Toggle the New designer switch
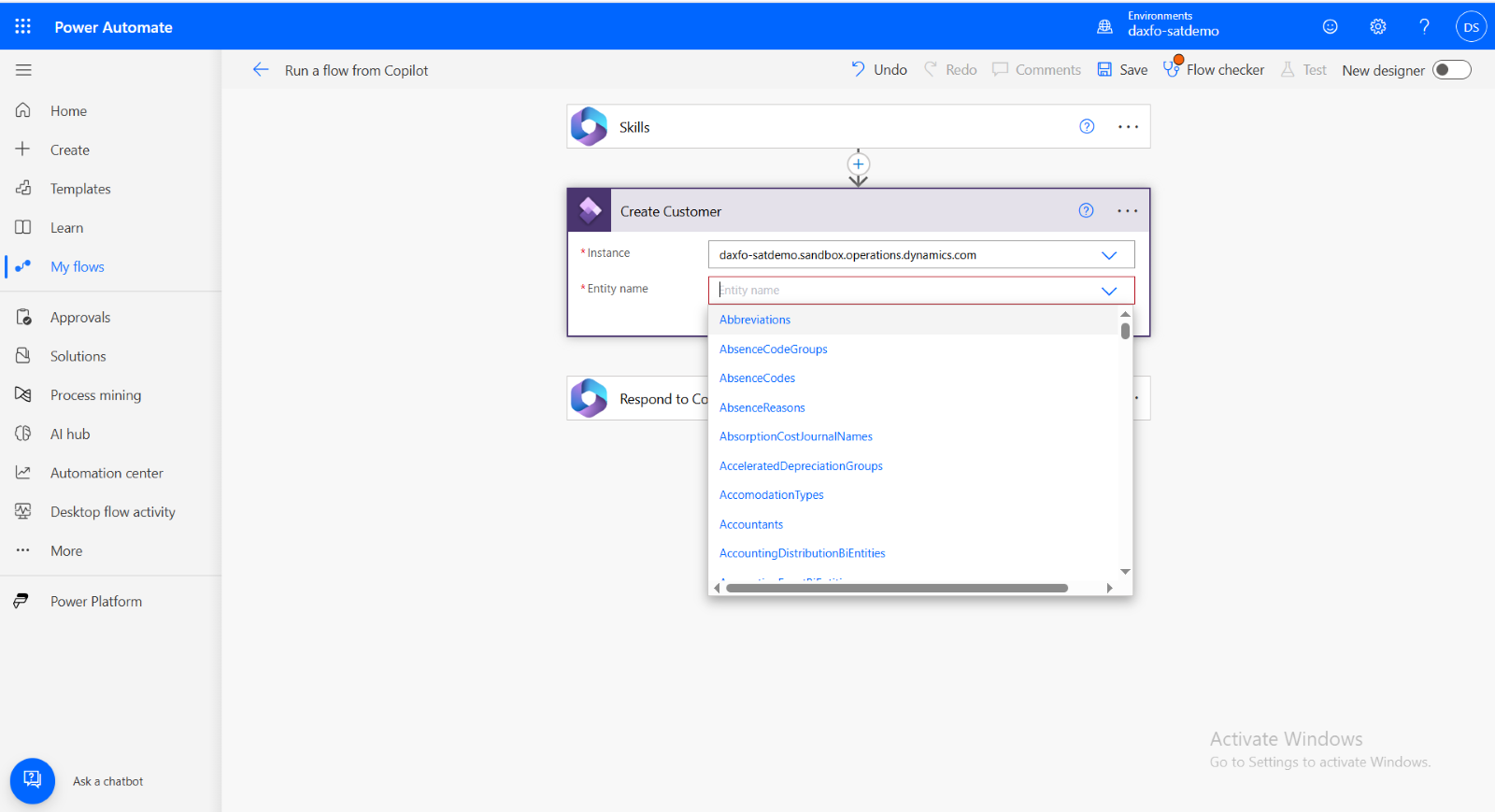This screenshot has height=812, width=1495. coord(1451,70)
